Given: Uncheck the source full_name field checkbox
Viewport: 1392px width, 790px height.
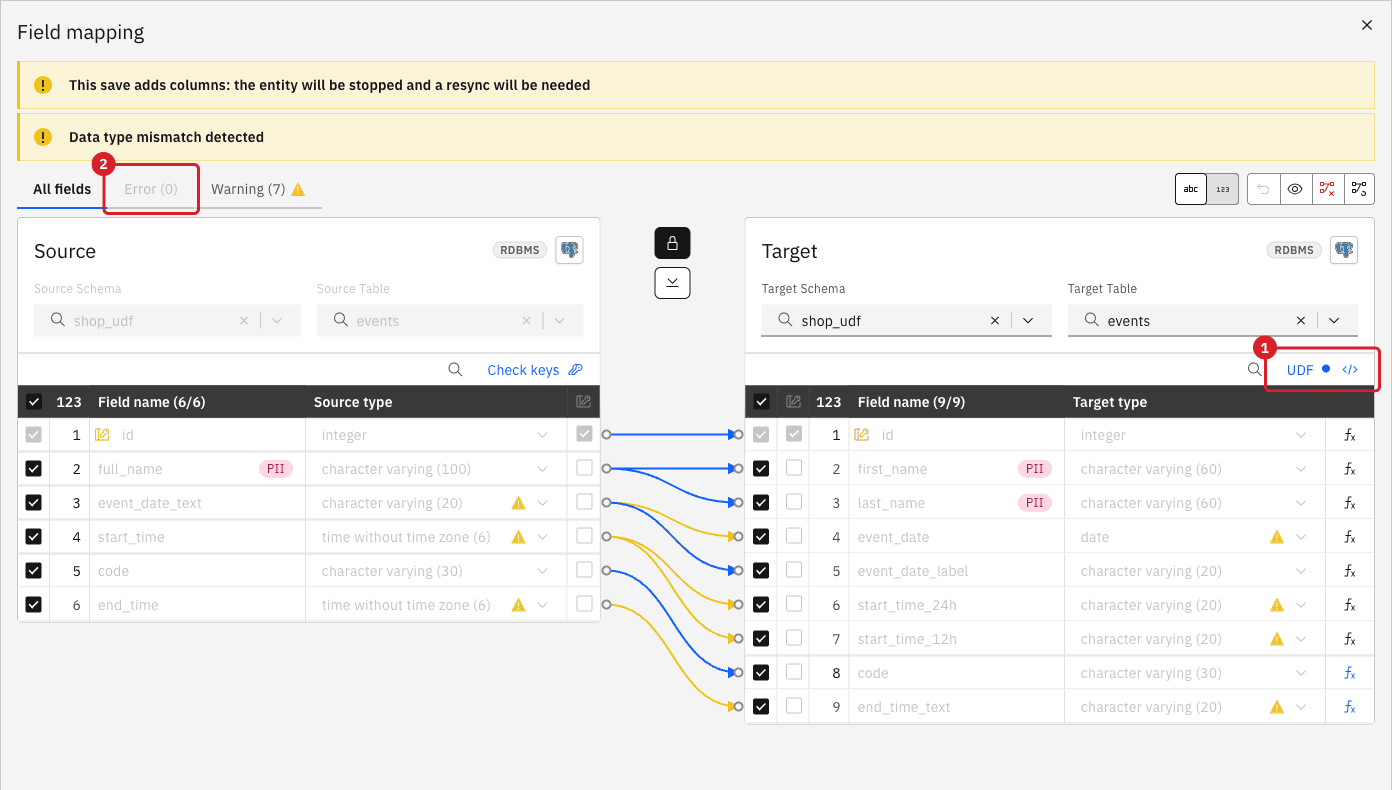Looking at the screenshot, I should (x=34, y=469).
